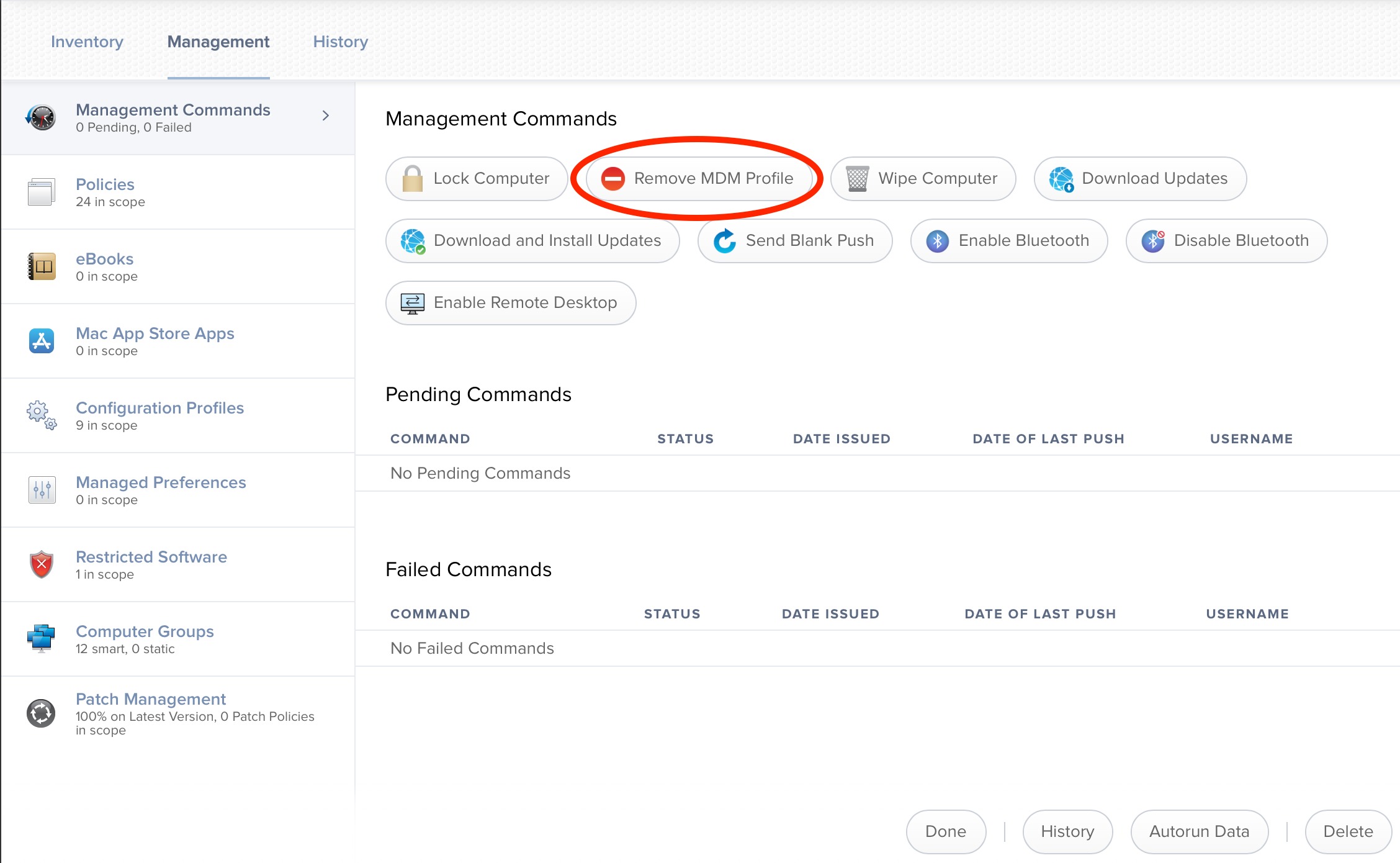Screen dimensions: 1400x863
Task: Open Mac App Store Apps section
Action: pos(178,341)
